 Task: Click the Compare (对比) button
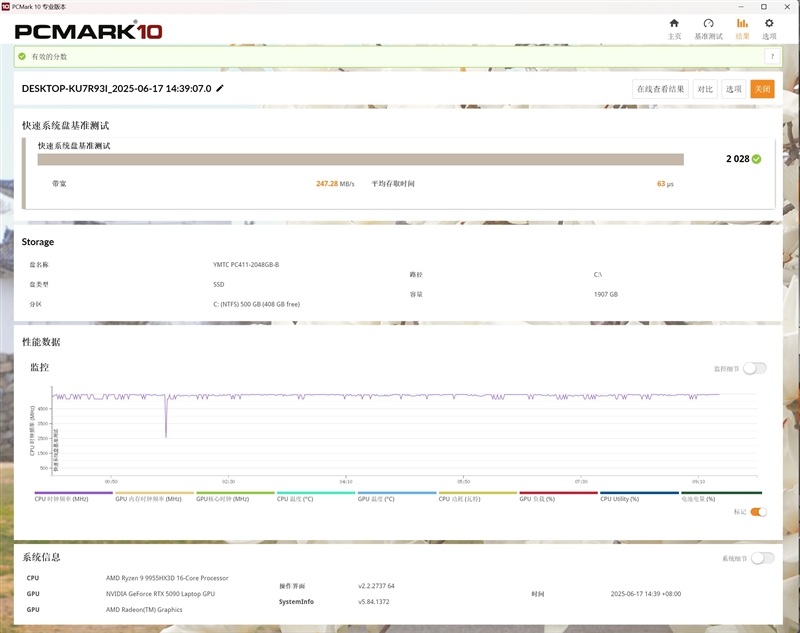point(705,89)
